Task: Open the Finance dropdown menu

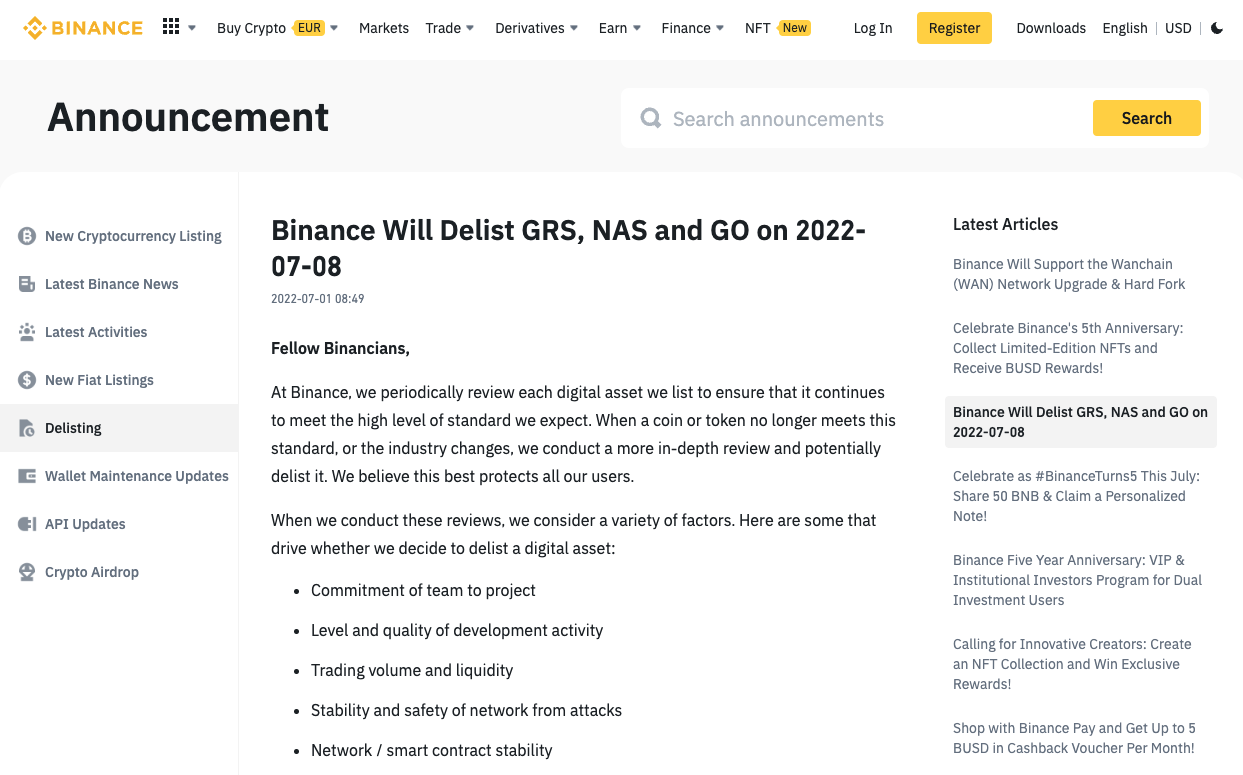Action: [x=693, y=28]
